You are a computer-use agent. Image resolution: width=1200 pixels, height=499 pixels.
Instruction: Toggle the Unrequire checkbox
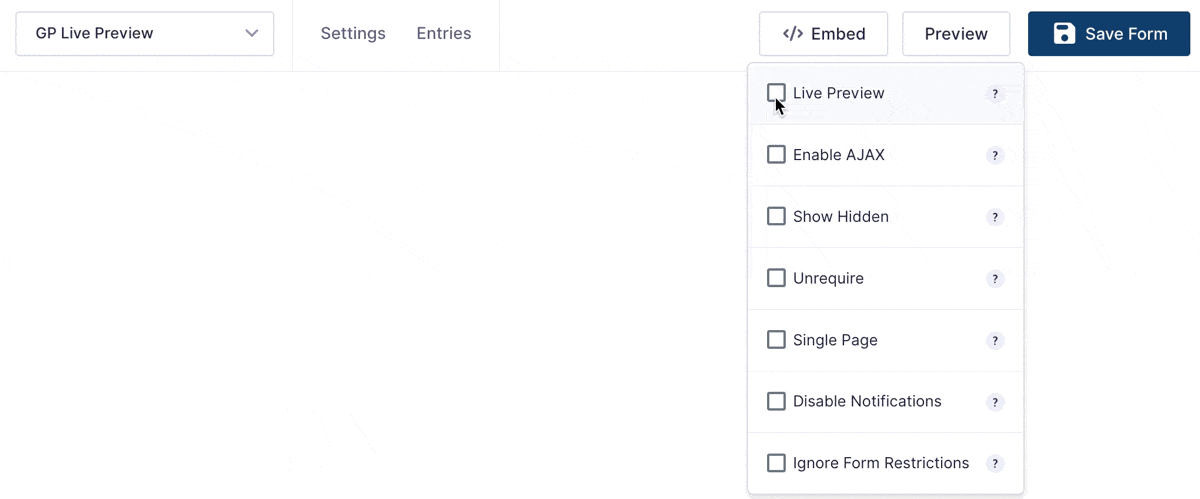click(776, 278)
